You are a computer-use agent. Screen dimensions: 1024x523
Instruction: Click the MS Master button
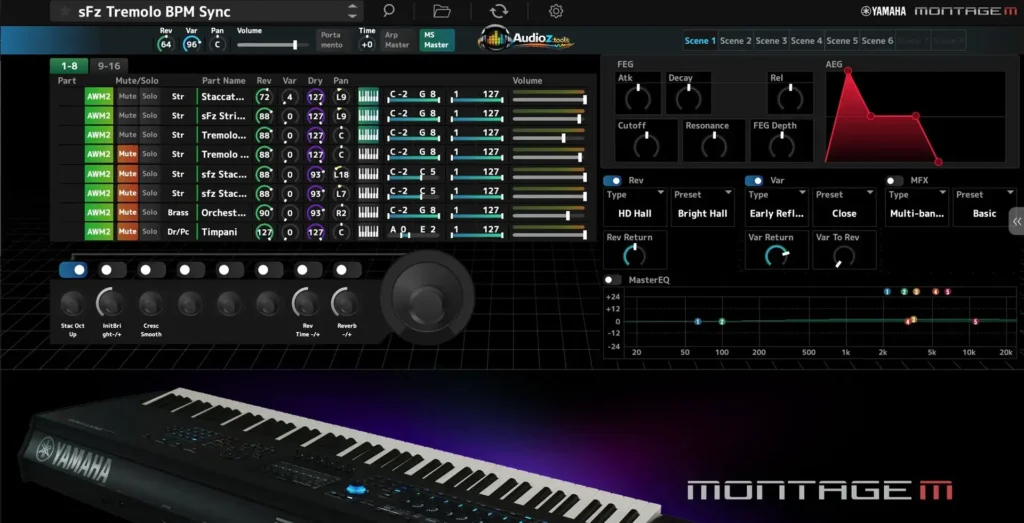point(436,40)
